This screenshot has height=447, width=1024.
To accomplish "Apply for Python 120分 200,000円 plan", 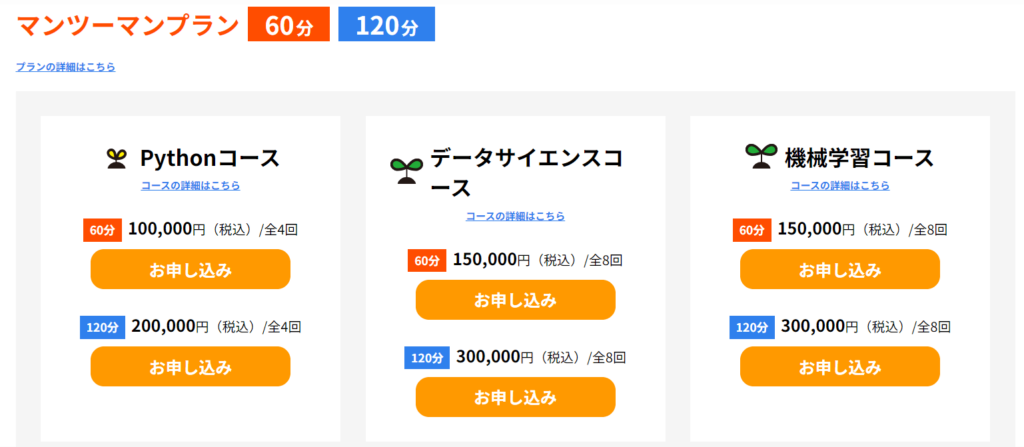I will click(190, 366).
